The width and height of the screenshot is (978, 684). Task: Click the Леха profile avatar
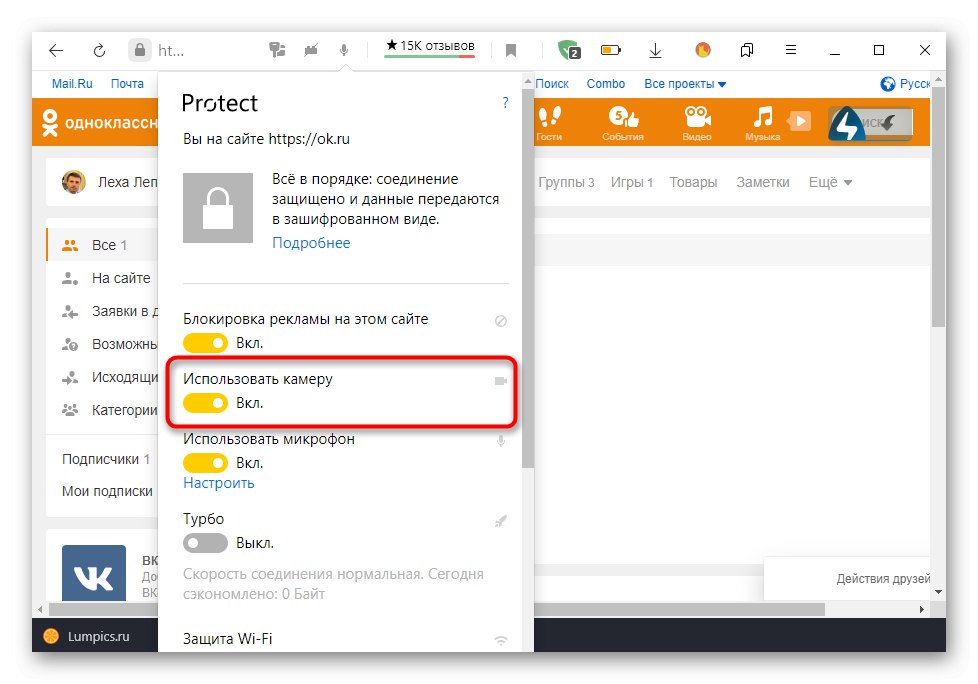(74, 182)
